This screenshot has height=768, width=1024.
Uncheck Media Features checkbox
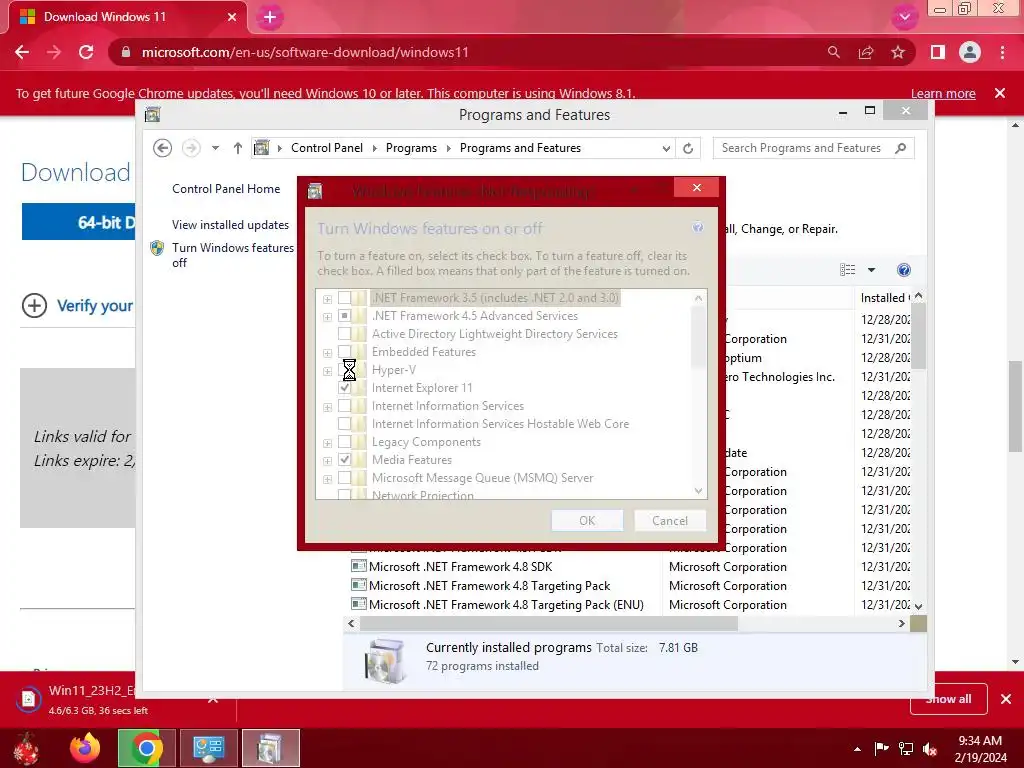[x=344, y=460]
